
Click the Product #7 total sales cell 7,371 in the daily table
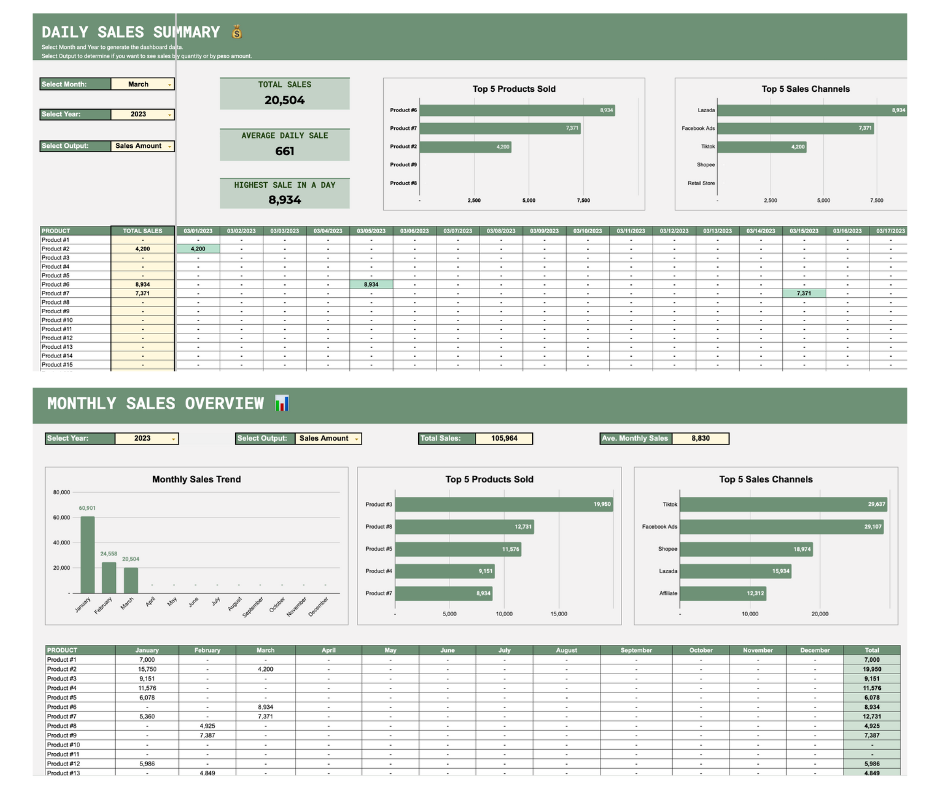click(x=143, y=293)
